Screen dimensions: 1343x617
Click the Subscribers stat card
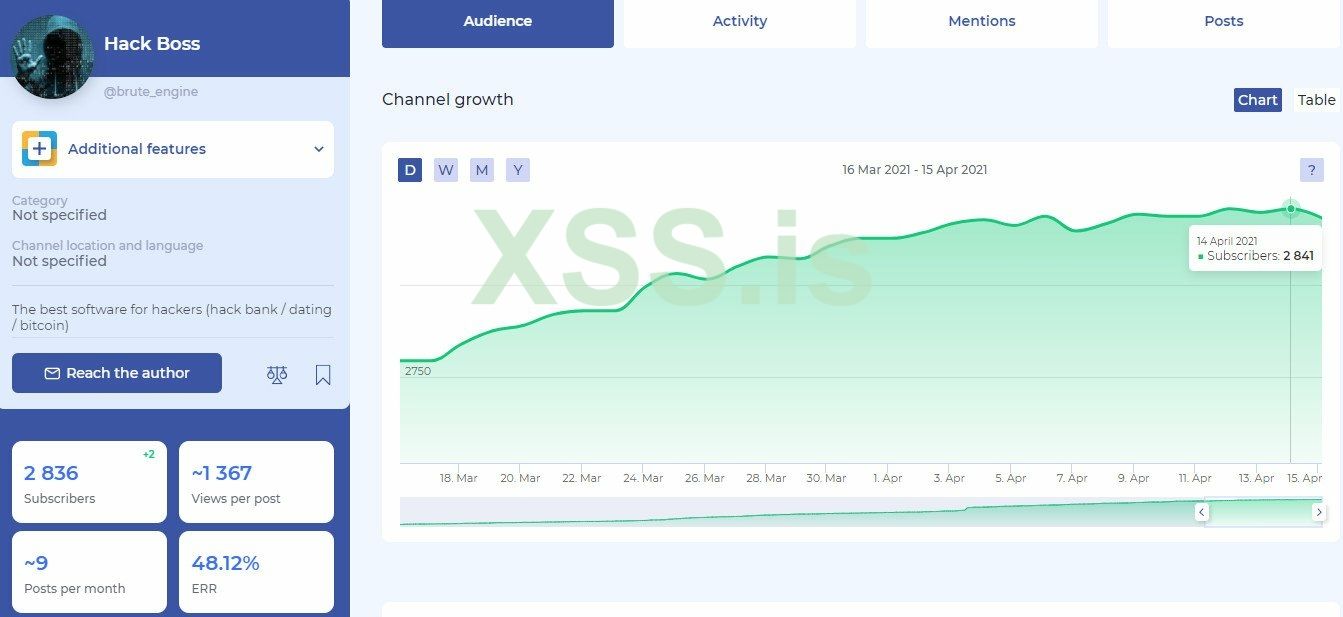89,482
